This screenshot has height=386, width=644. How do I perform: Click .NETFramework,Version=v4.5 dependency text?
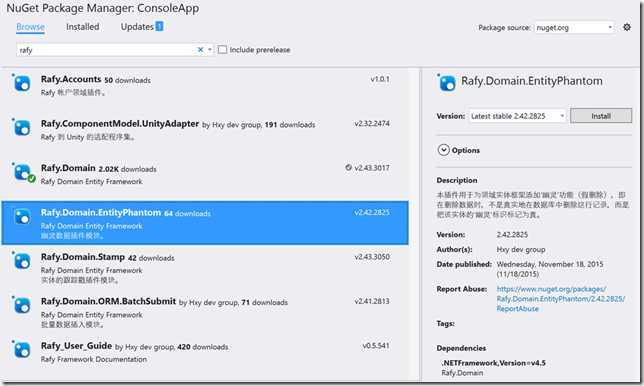coord(494,363)
